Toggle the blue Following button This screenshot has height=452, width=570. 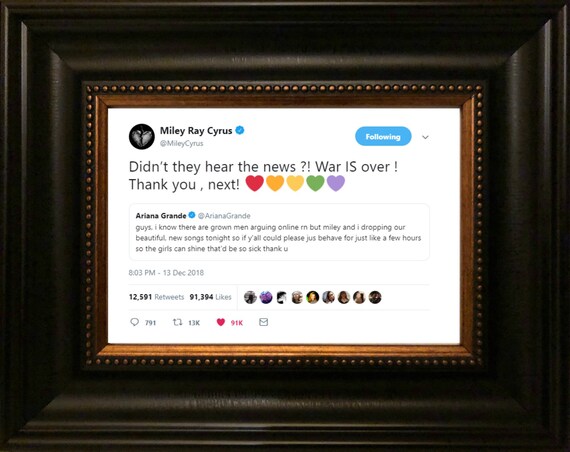coord(383,136)
